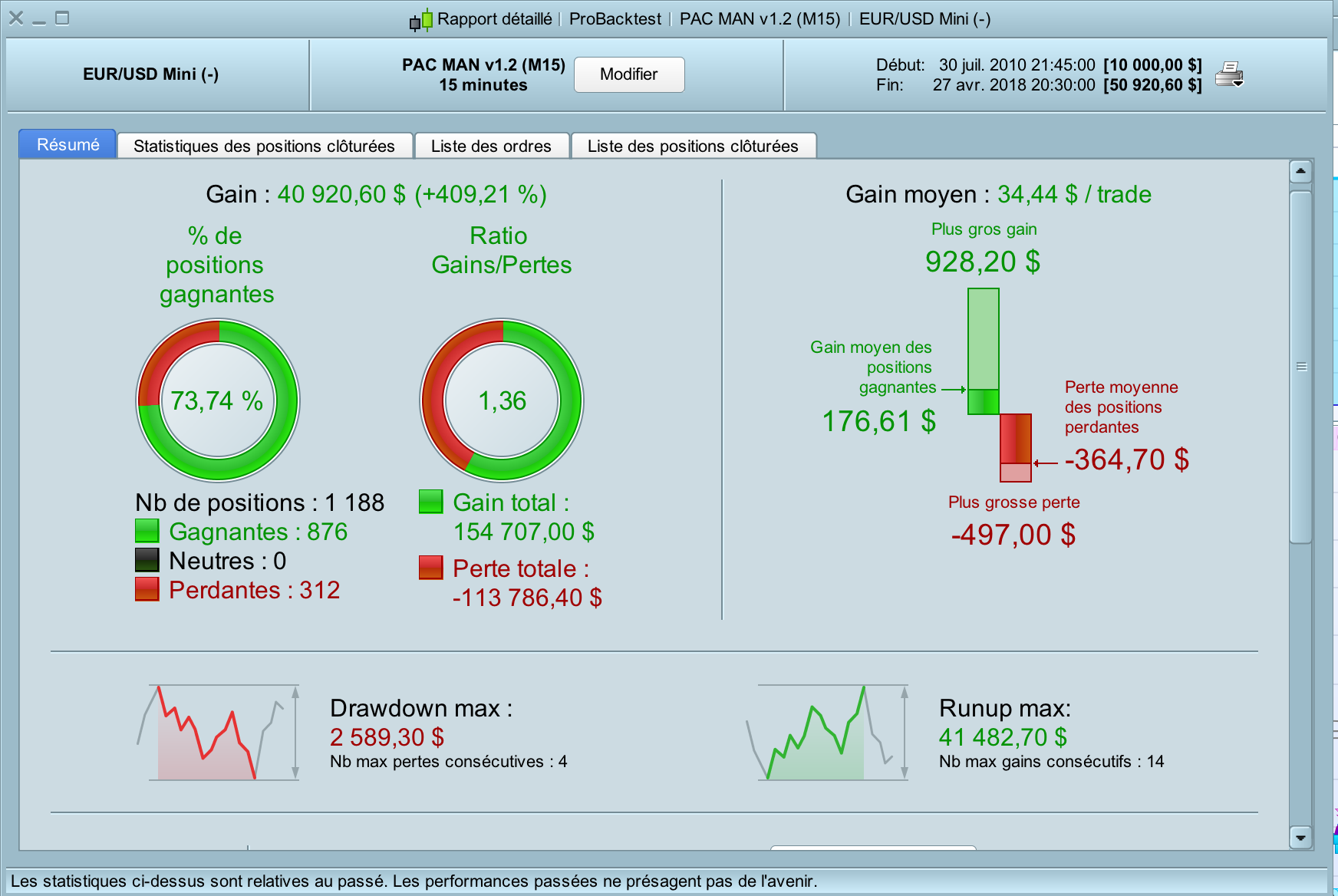The width and height of the screenshot is (1338, 896).
Task: Switch to Statistiques des positions clôturées tab
Action: tap(264, 146)
